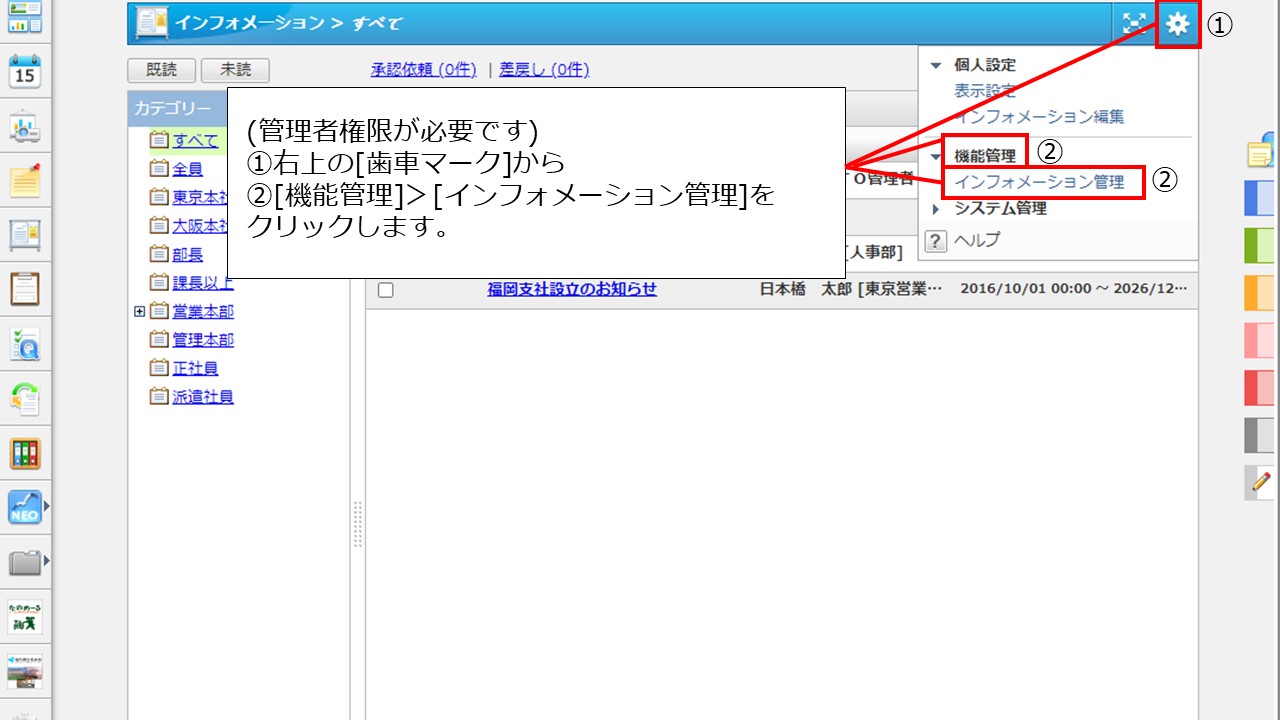Open the yellow sticky note icon
Viewport: 1280px width, 720px height.
pos(1262,151)
